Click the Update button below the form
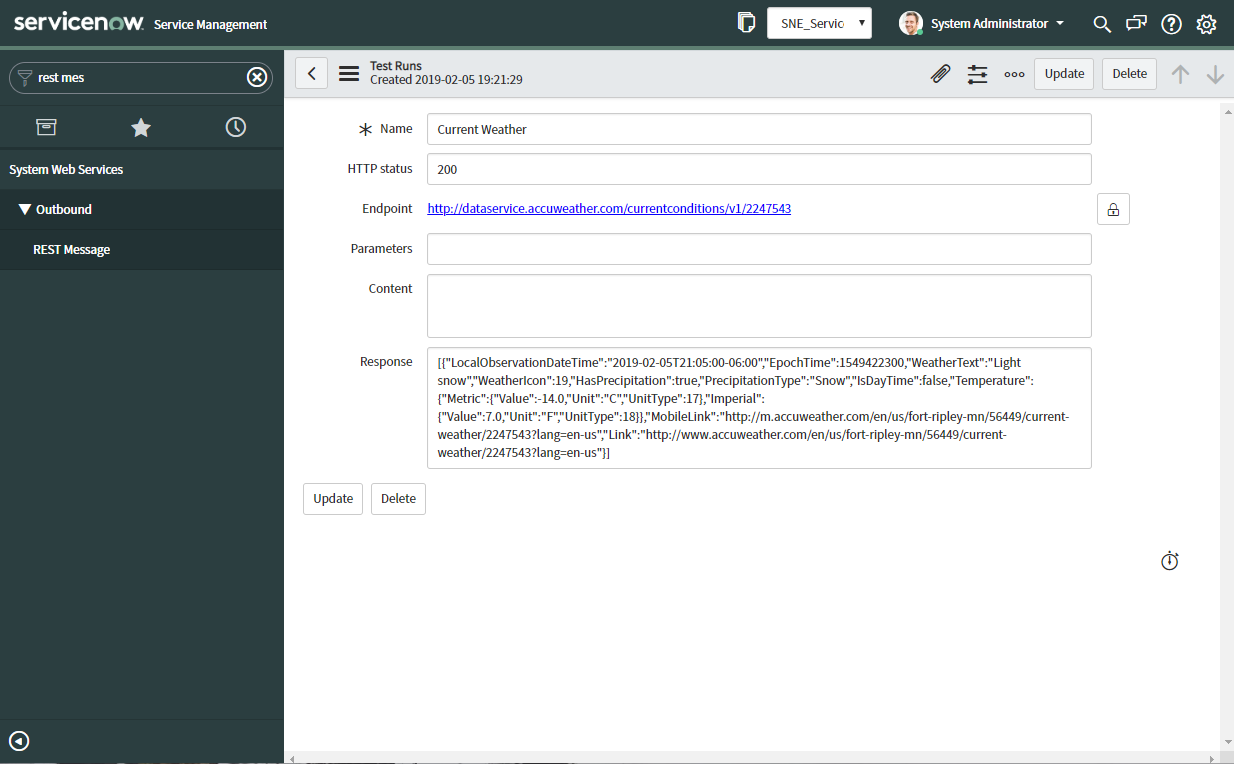This screenshot has width=1234, height=764. 332,498
